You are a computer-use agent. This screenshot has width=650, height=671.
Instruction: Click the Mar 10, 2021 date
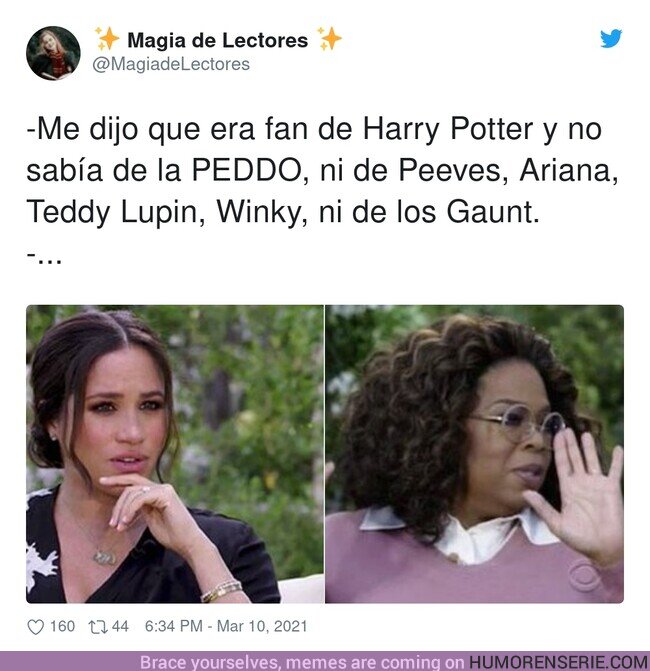pos(262,626)
